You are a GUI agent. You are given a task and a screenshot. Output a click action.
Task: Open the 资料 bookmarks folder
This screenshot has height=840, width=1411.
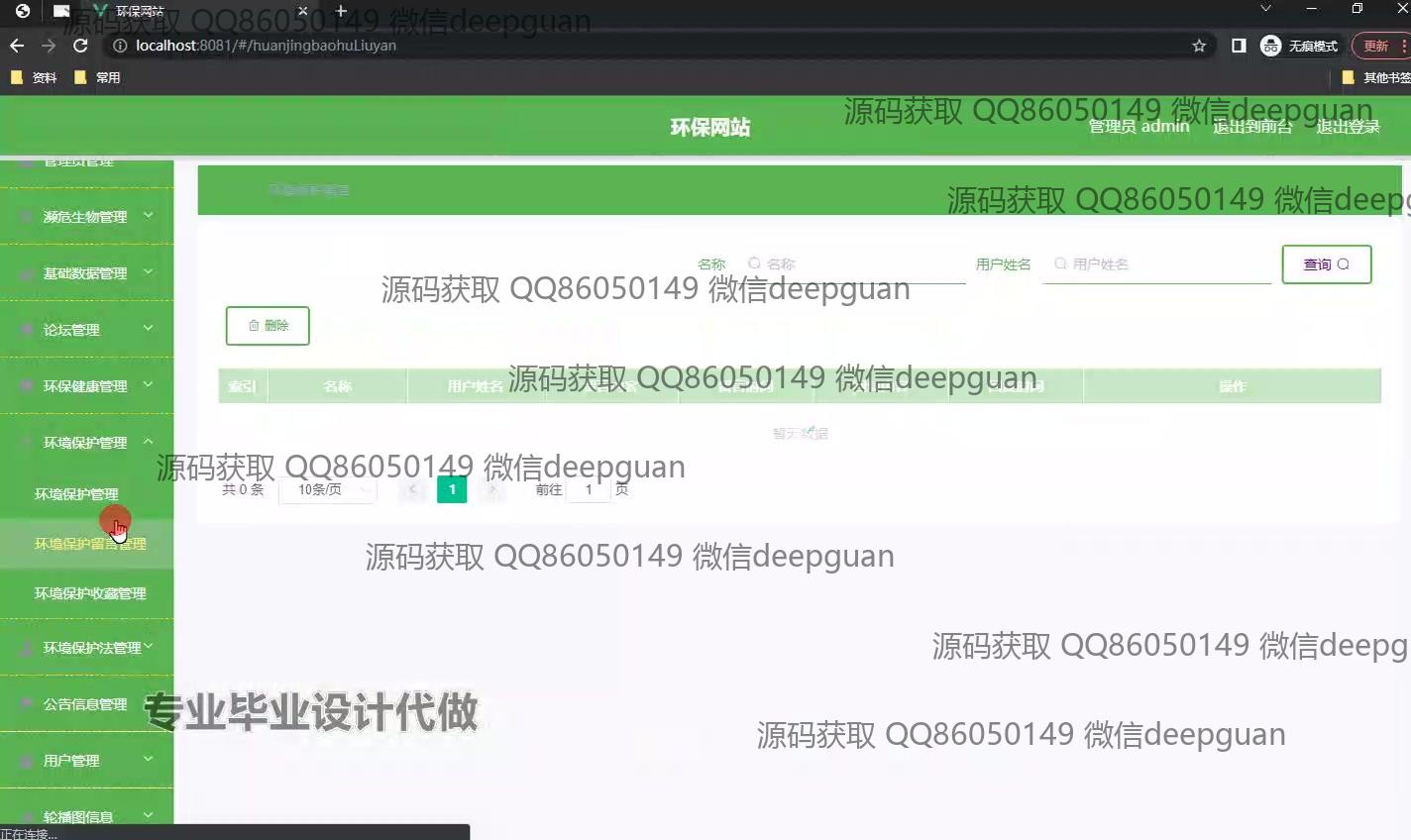pos(34,77)
